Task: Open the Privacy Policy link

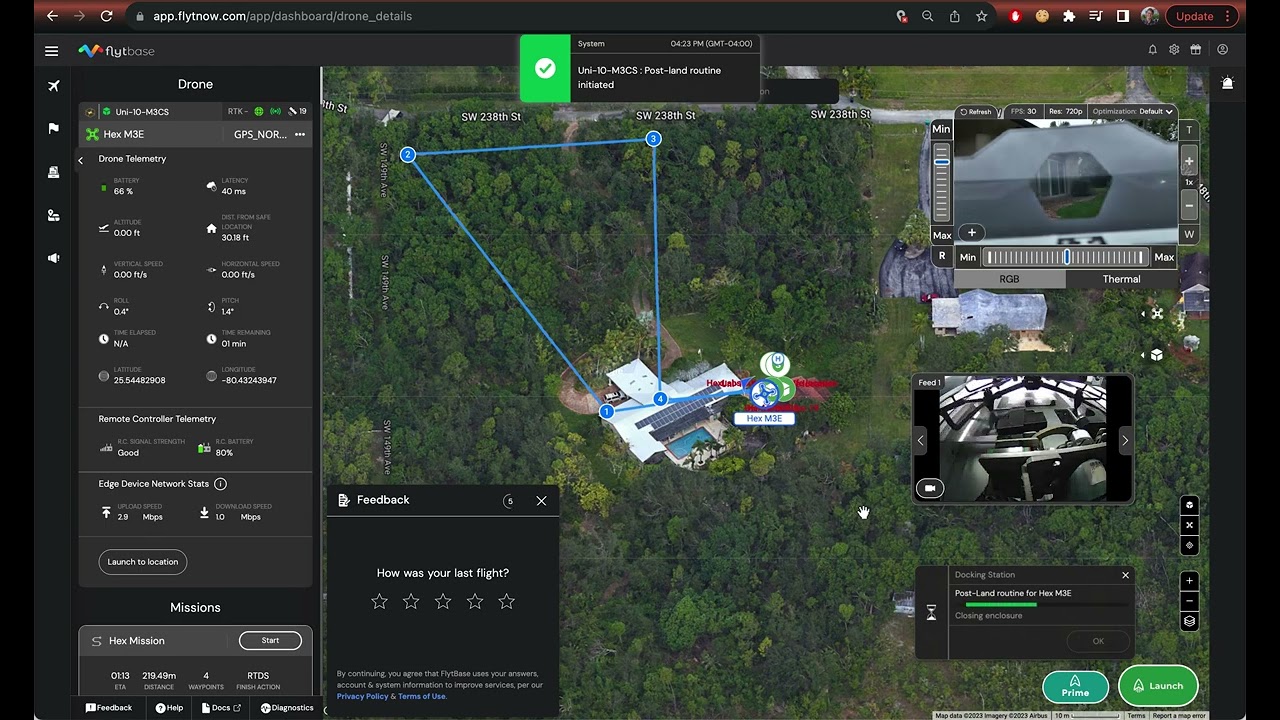Action: click(362, 696)
